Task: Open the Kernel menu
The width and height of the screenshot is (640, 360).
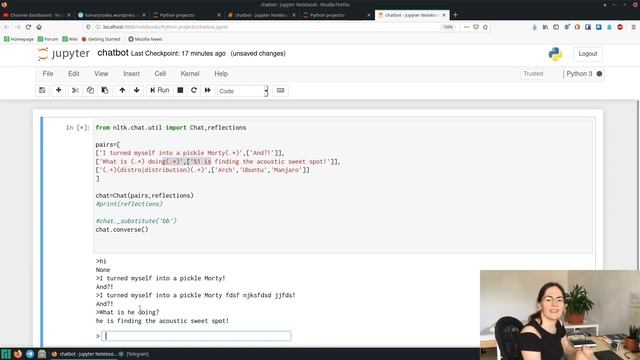Action: coord(190,74)
